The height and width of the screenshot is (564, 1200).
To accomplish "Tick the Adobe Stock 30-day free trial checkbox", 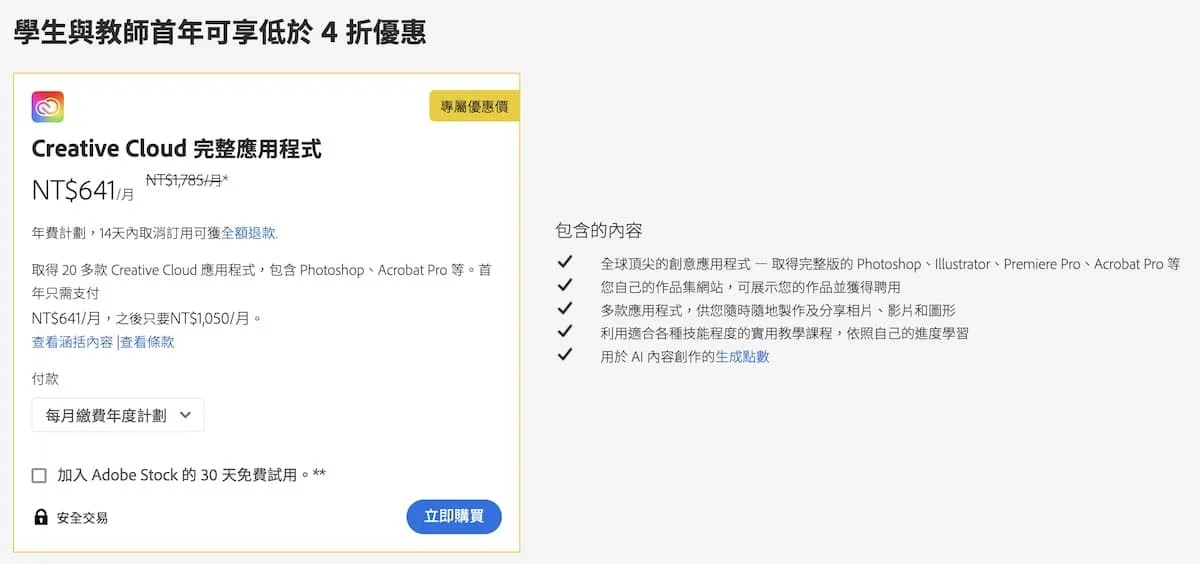I will coord(39,475).
